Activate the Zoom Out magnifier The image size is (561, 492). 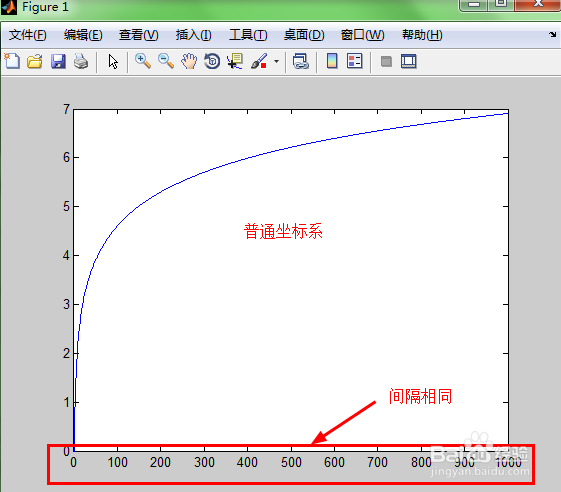pos(166,61)
